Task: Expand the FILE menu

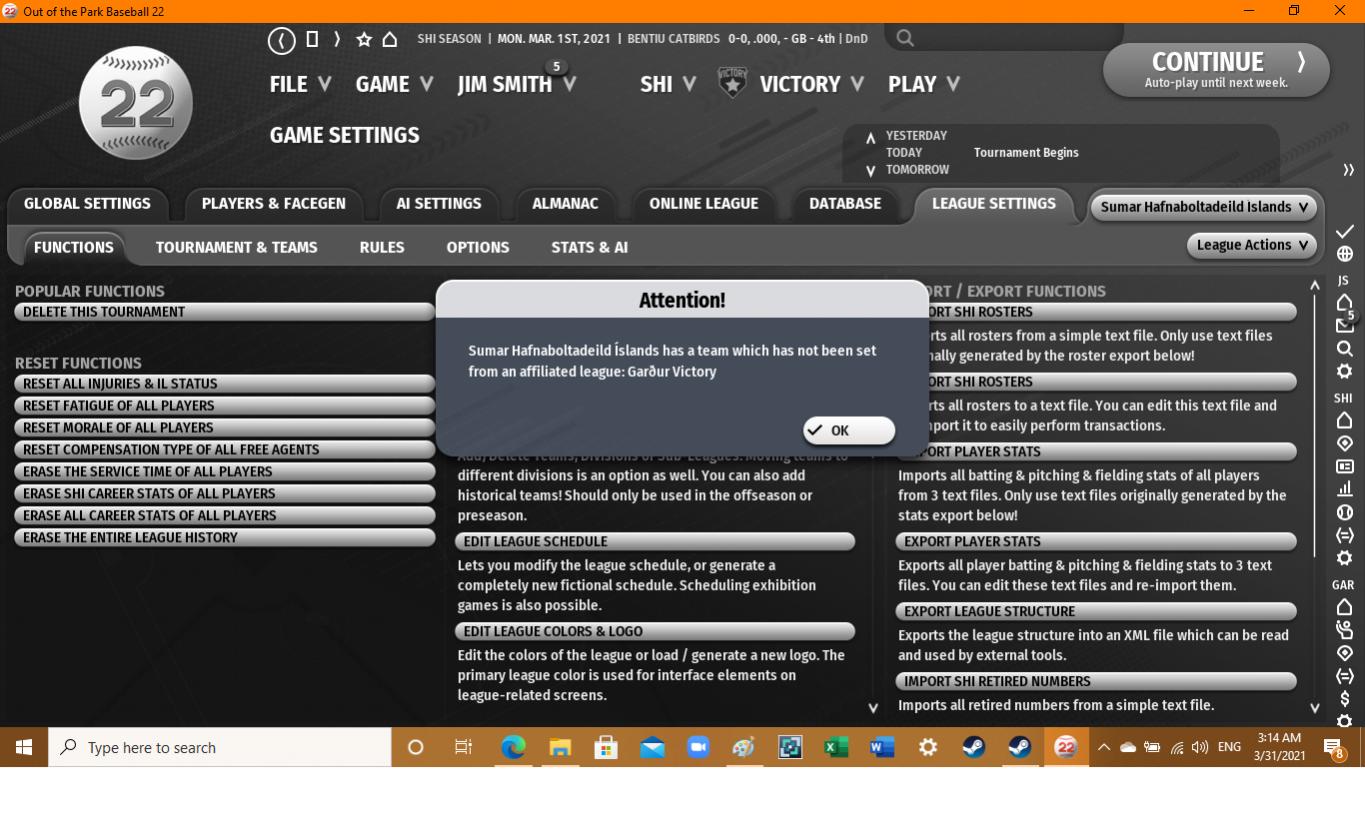Action: (x=300, y=84)
